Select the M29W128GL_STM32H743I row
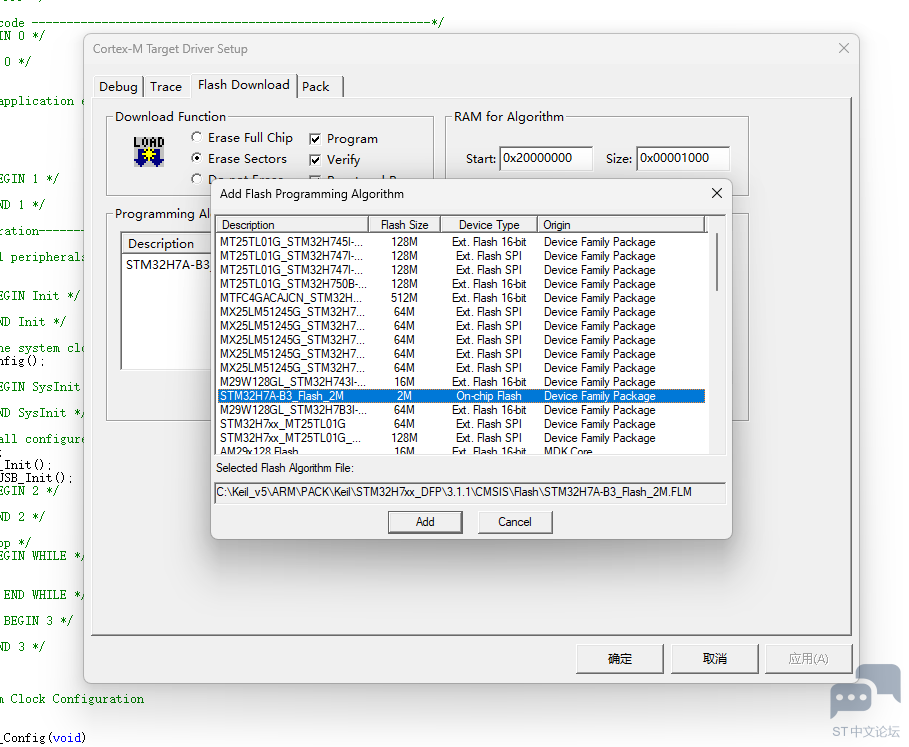 [461, 382]
